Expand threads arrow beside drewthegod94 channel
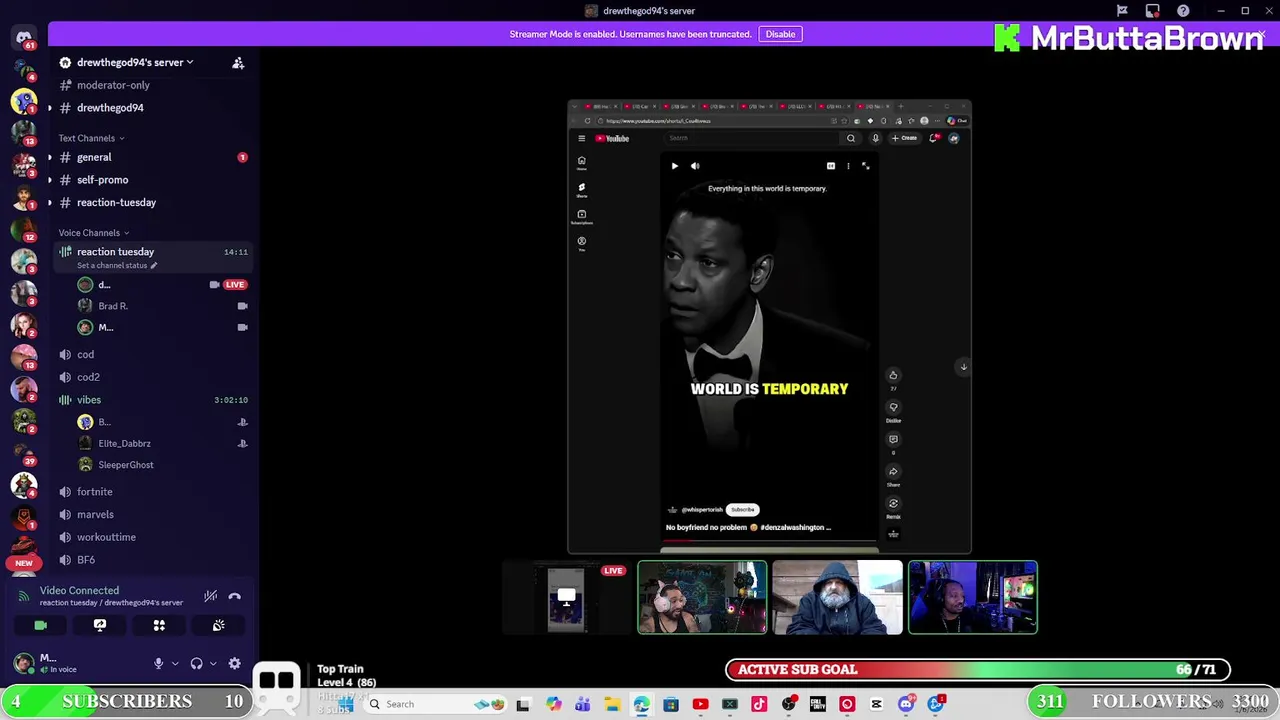This screenshot has height=720, width=1280. pyautogui.click(x=50, y=108)
